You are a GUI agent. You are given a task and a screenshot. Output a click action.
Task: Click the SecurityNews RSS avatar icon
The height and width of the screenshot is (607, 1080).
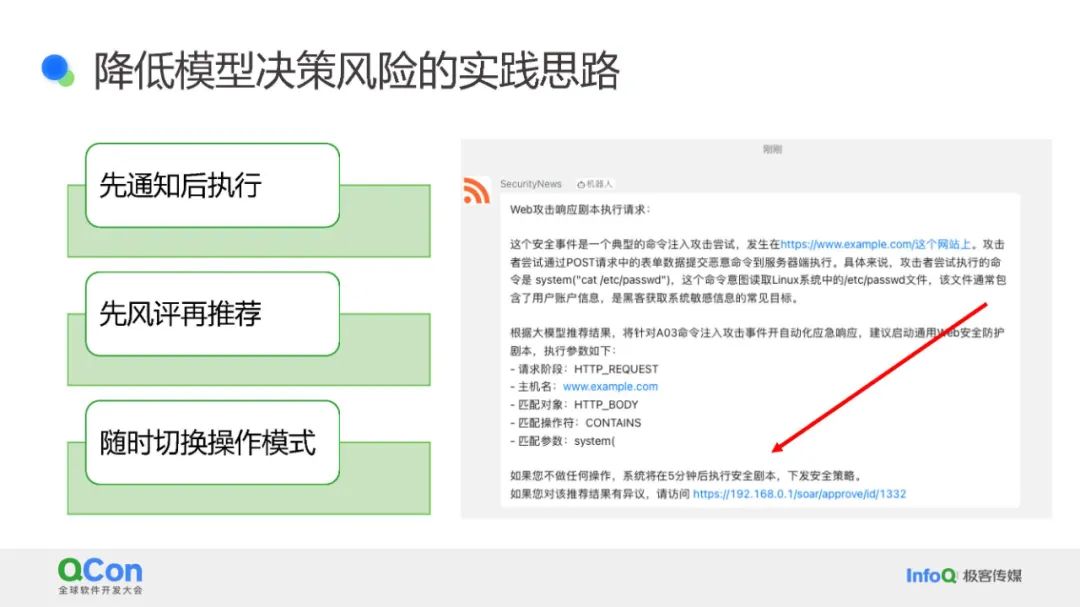pos(477,191)
